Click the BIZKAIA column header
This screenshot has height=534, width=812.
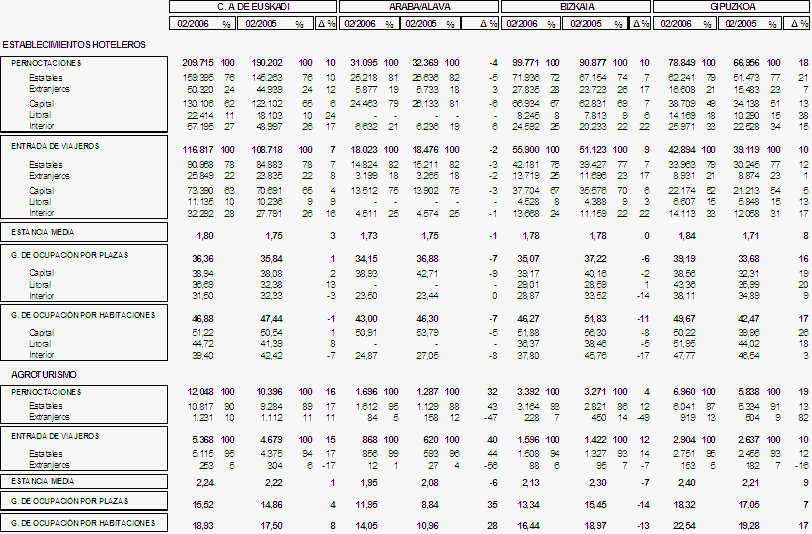point(575,7)
